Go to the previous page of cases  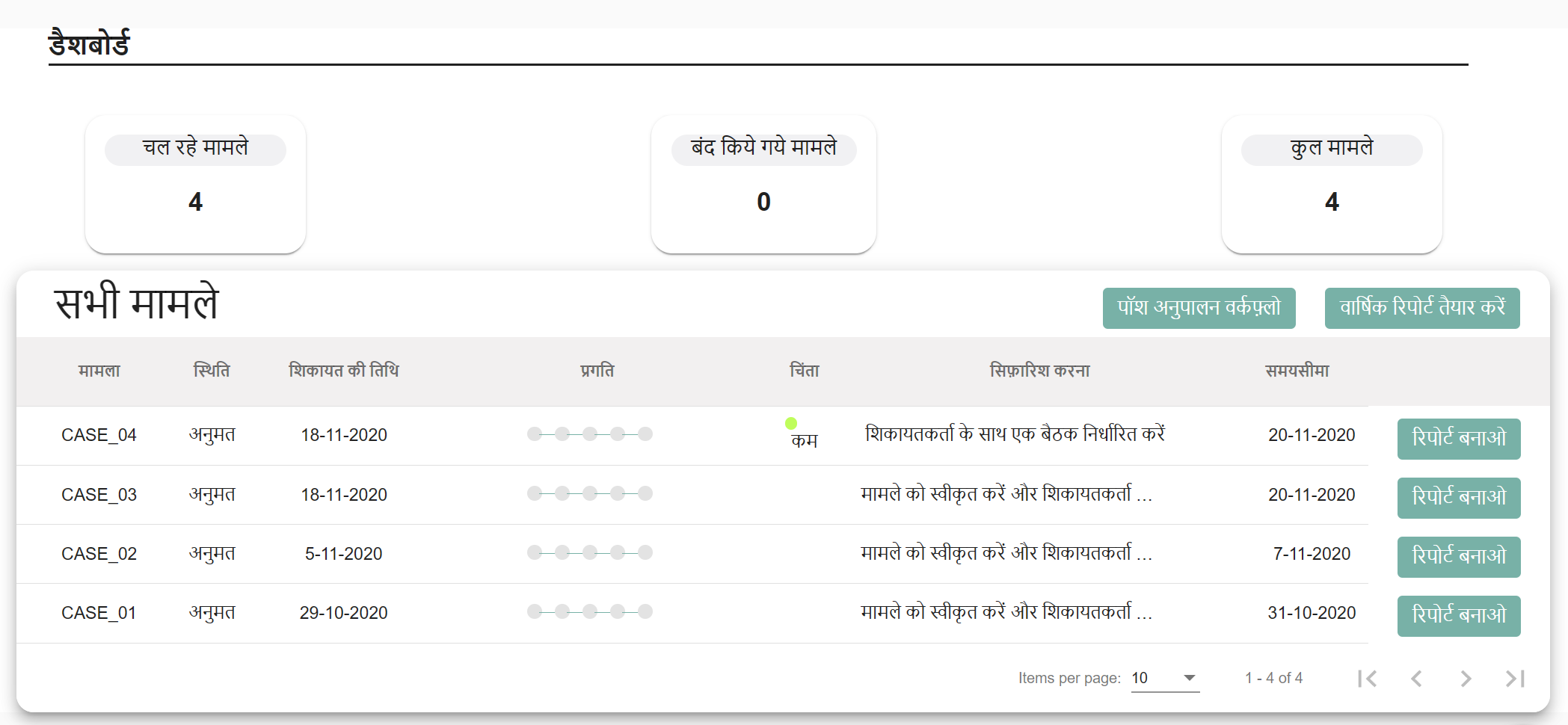[1416, 678]
